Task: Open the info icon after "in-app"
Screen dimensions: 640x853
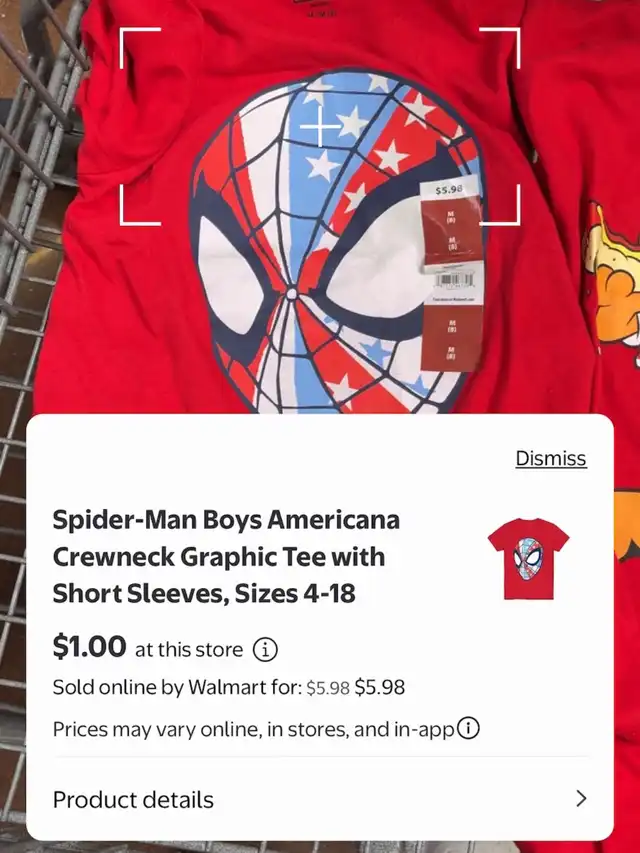Action: (468, 727)
